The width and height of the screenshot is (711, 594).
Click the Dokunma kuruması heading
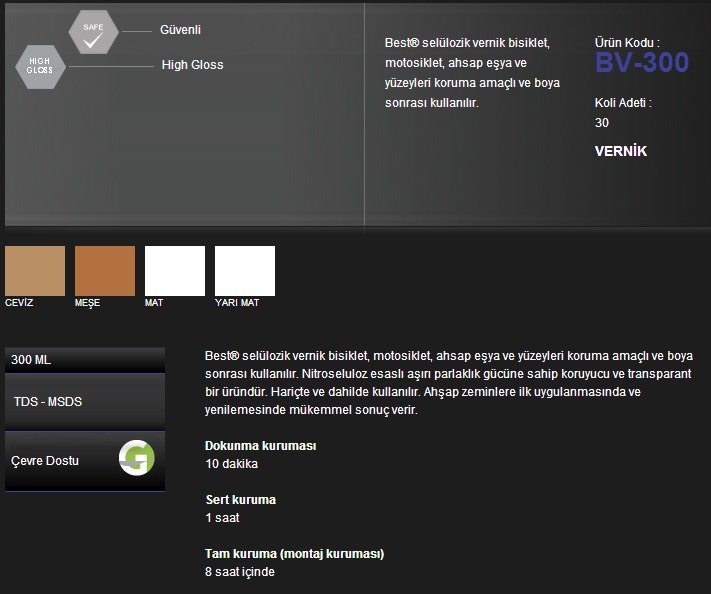[x=260, y=446]
